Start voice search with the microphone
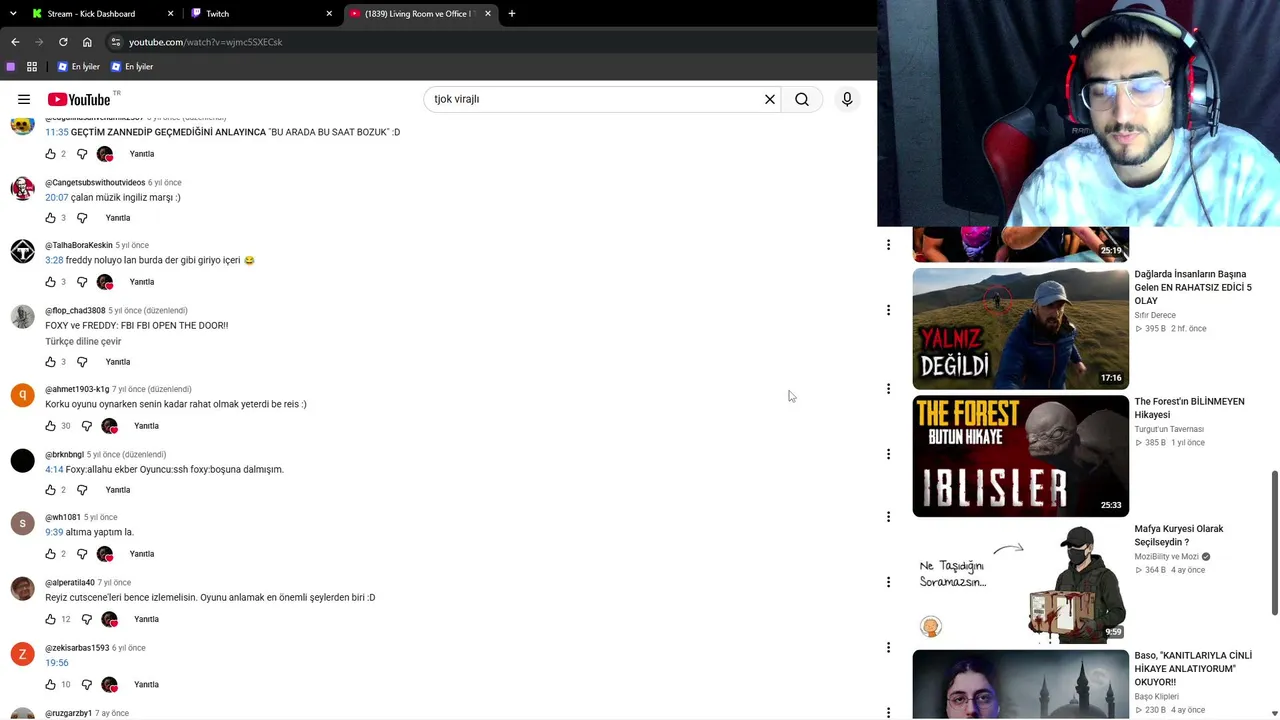The width and height of the screenshot is (1280, 720). click(847, 99)
